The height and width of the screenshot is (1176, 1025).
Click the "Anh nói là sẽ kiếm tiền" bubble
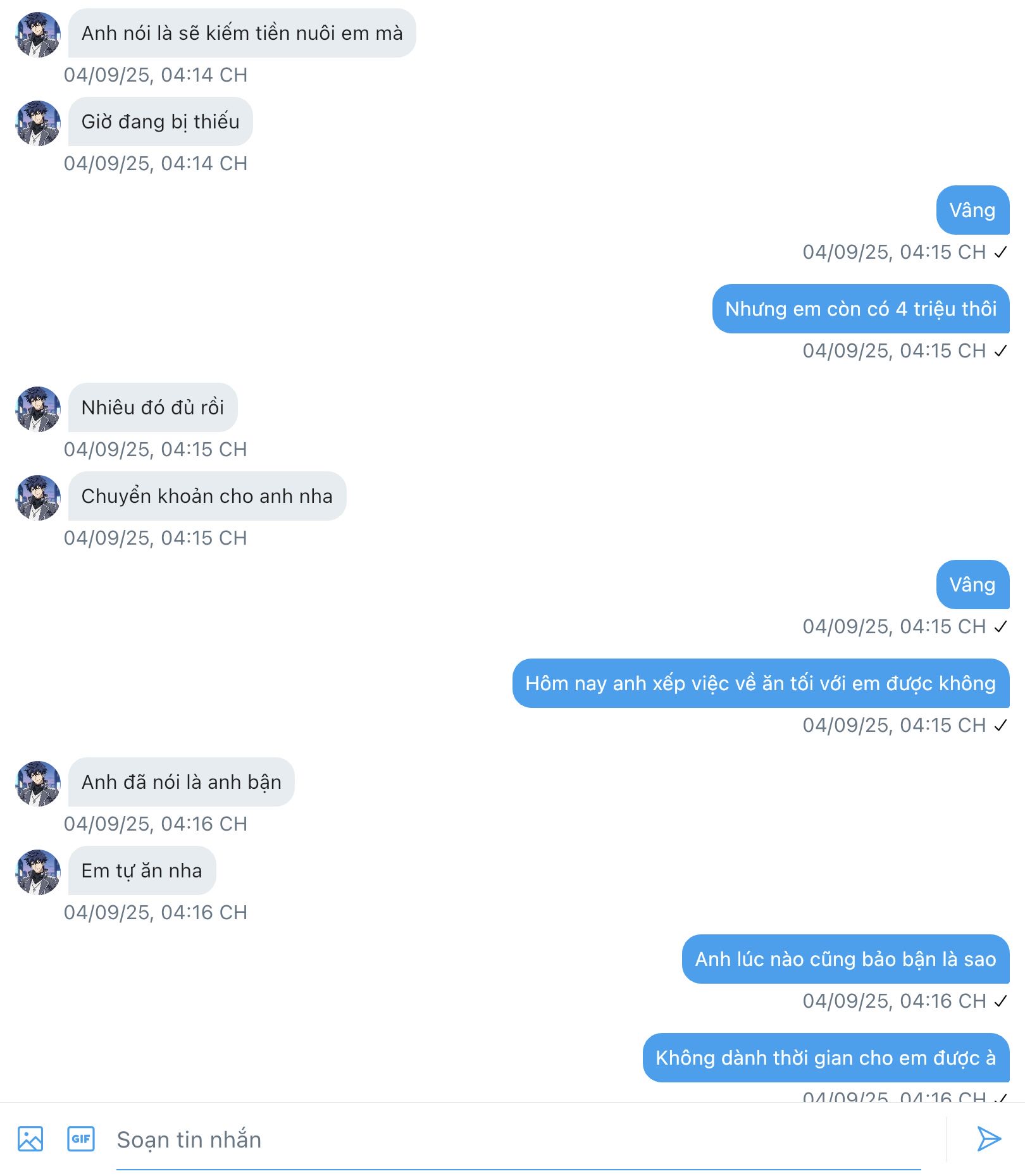[x=242, y=33]
